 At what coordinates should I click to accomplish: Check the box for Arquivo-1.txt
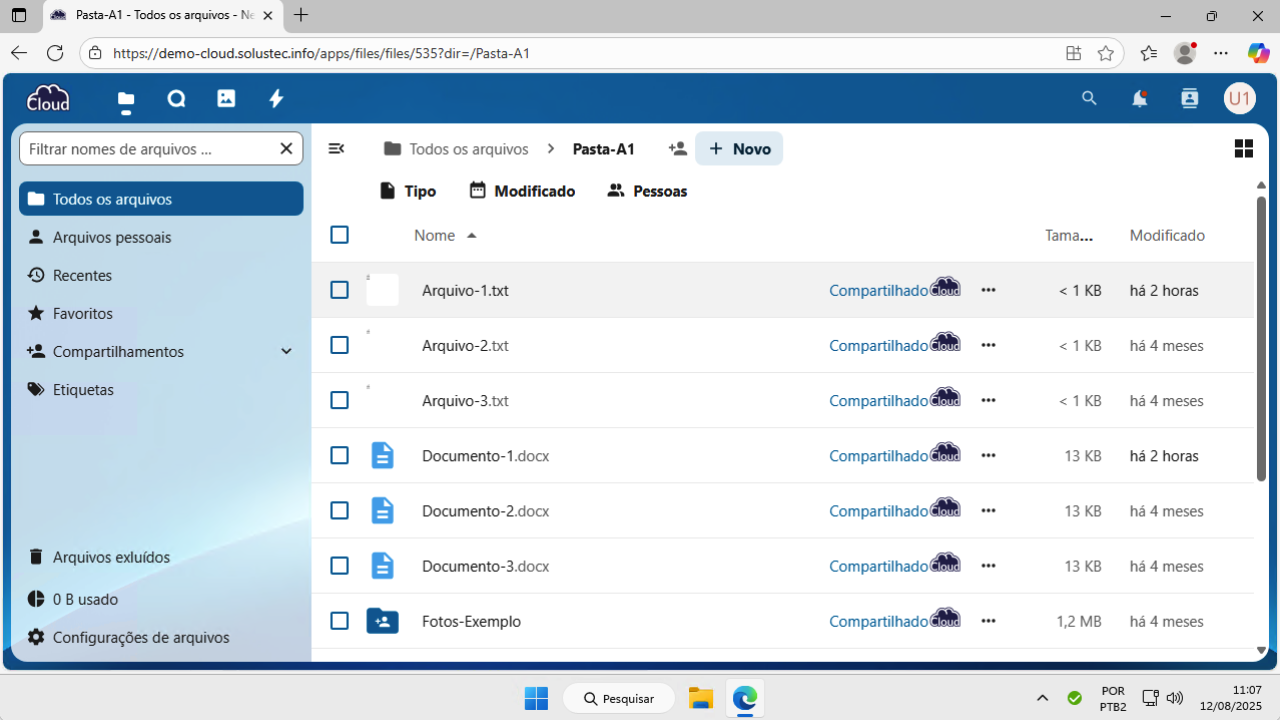click(x=339, y=290)
